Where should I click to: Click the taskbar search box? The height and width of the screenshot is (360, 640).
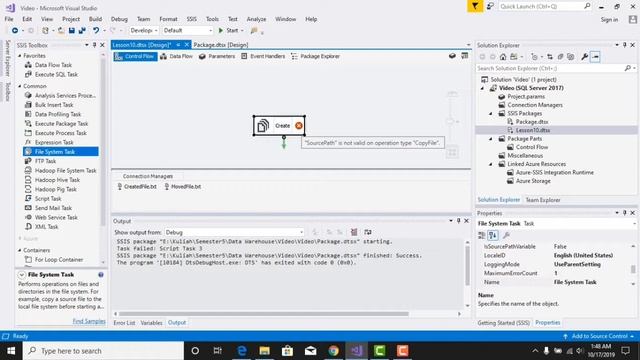pyautogui.click(x=103, y=351)
